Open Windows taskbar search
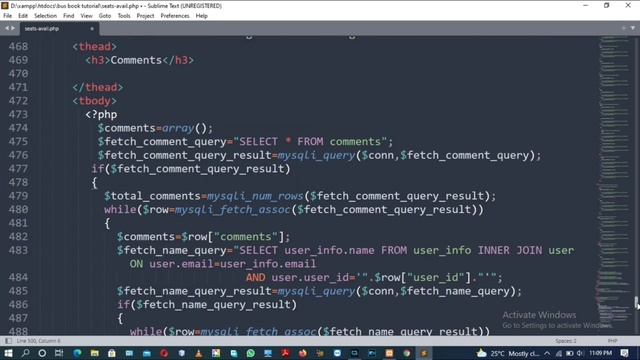Image resolution: width=640 pixels, height=360 pixels. tap(25, 353)
